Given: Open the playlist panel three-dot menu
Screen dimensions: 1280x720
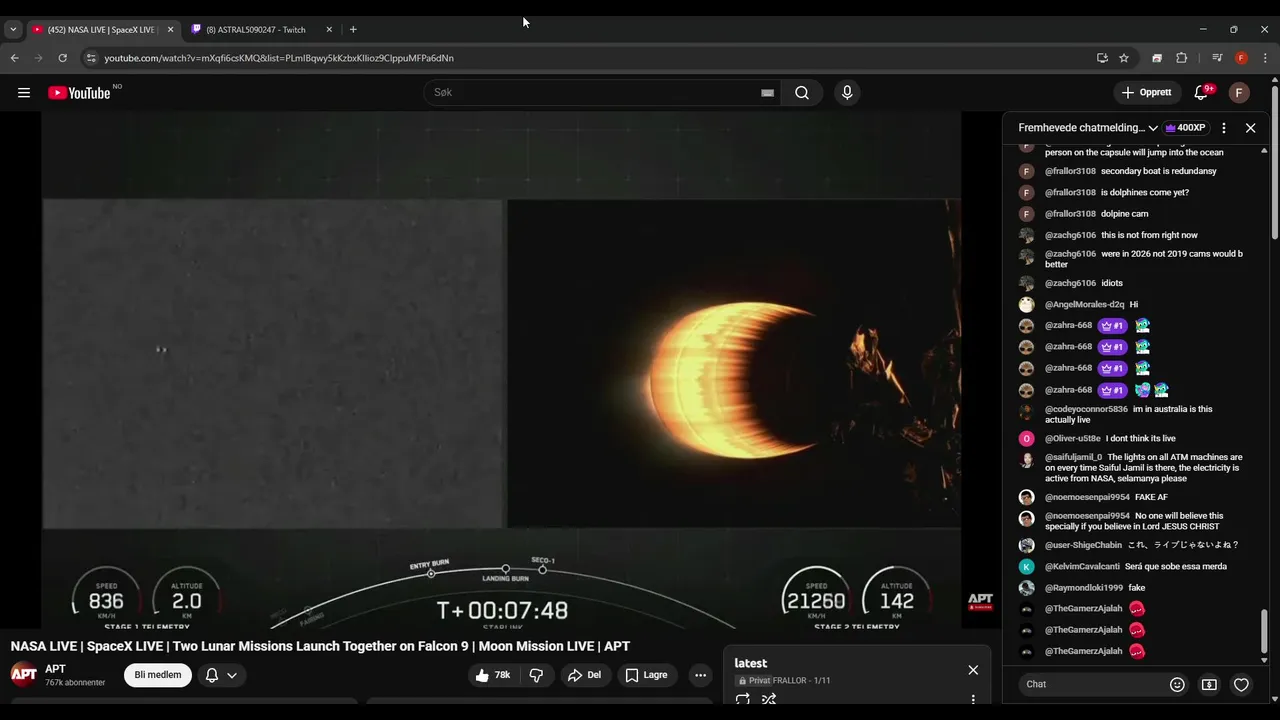Looking at the screenshot, I should 973,699.
